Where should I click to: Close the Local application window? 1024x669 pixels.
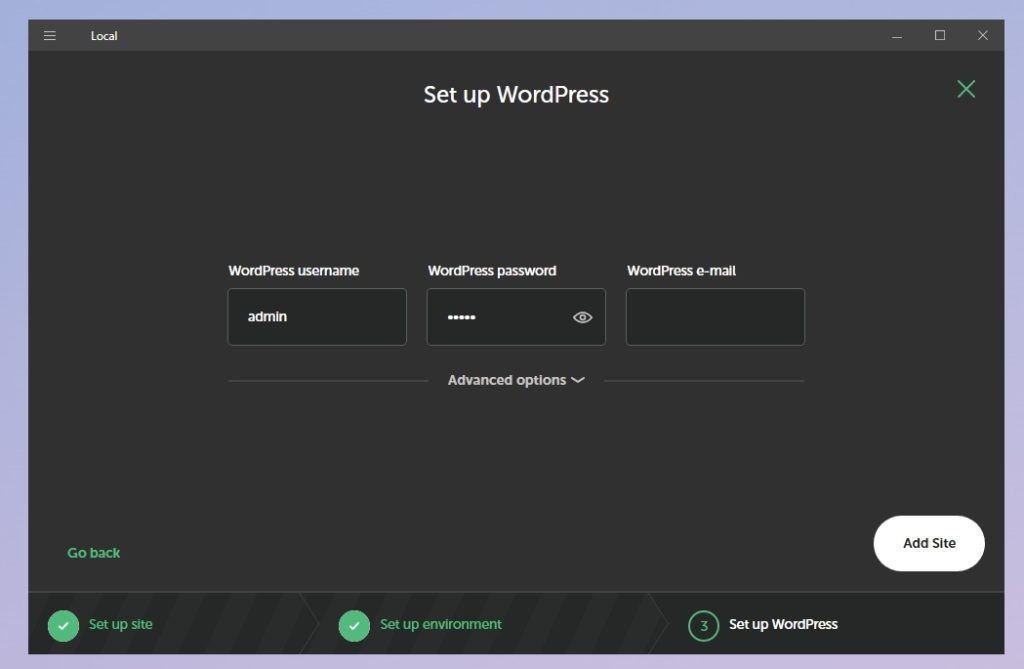pos(982,35)
